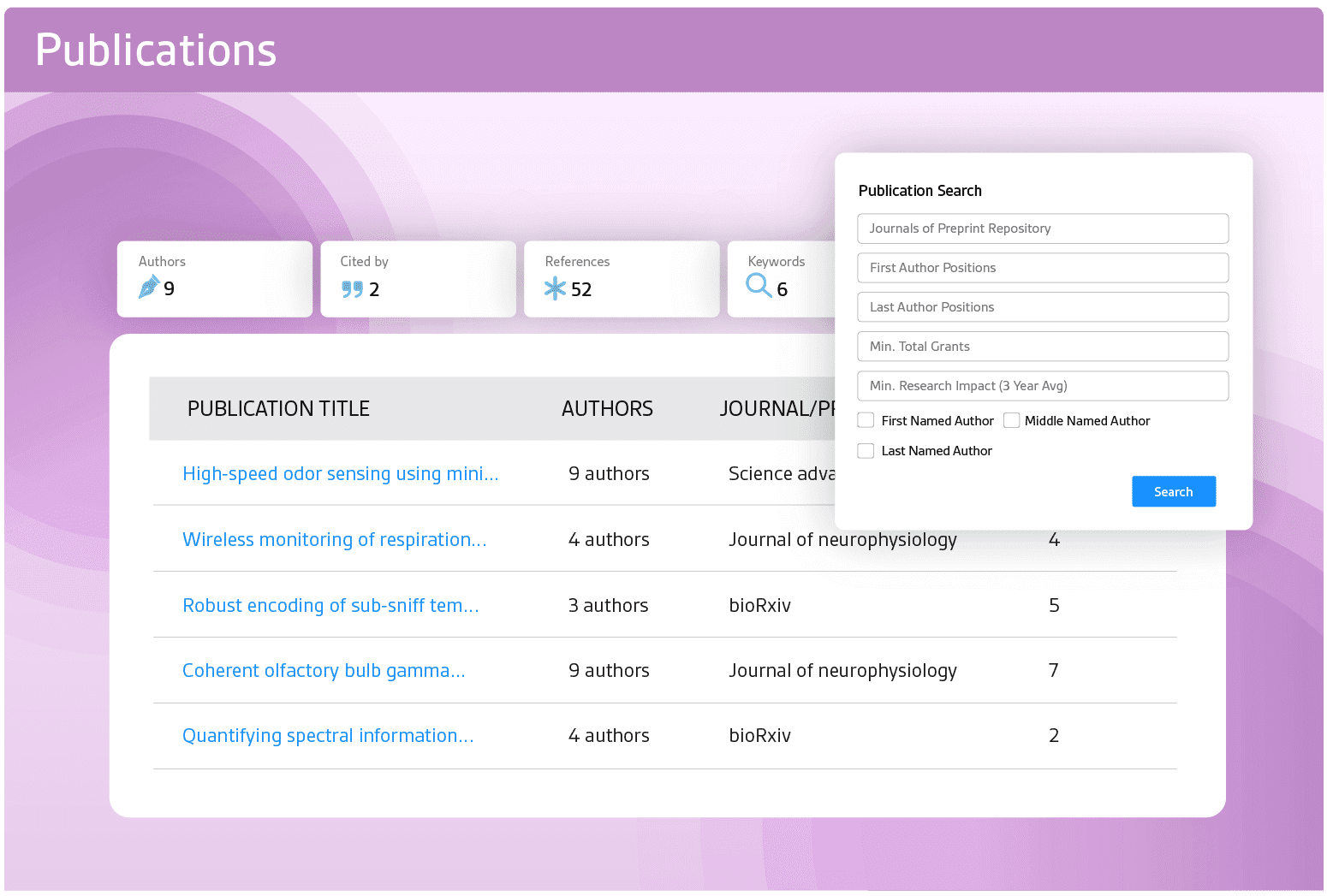Screen dimensions: 1327x896
Task: Click 'bioRxiv' in Quantifying spectral row
Action: pos(759,736)
